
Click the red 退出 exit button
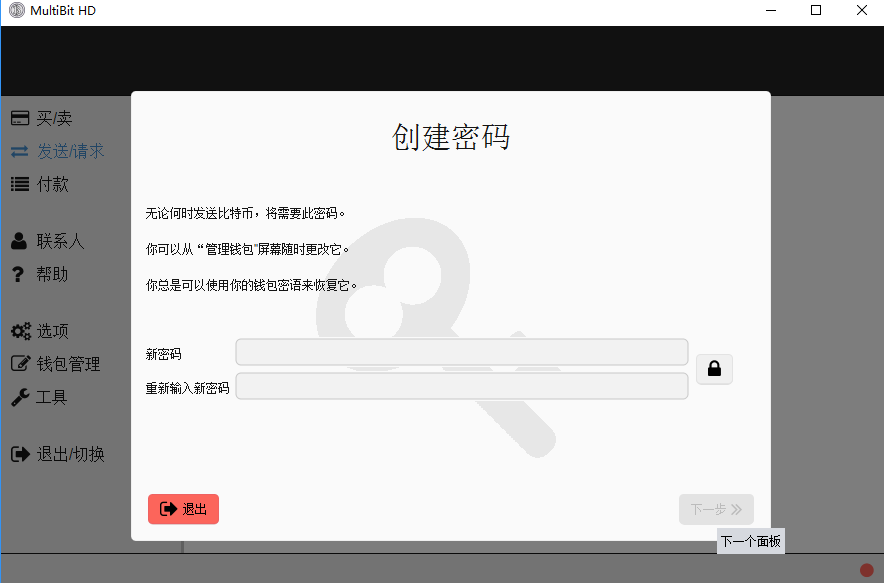click(x=183, y=509)
